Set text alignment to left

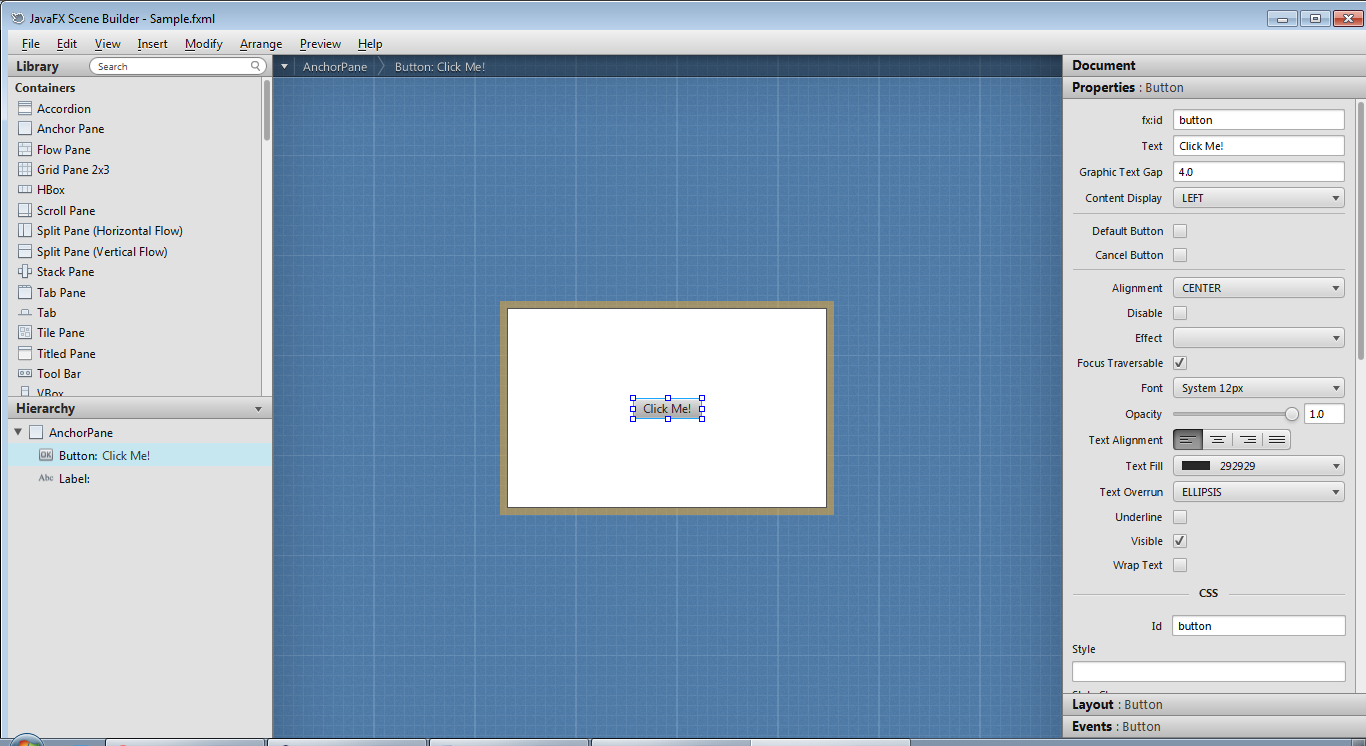click(x=1187, y=439)
